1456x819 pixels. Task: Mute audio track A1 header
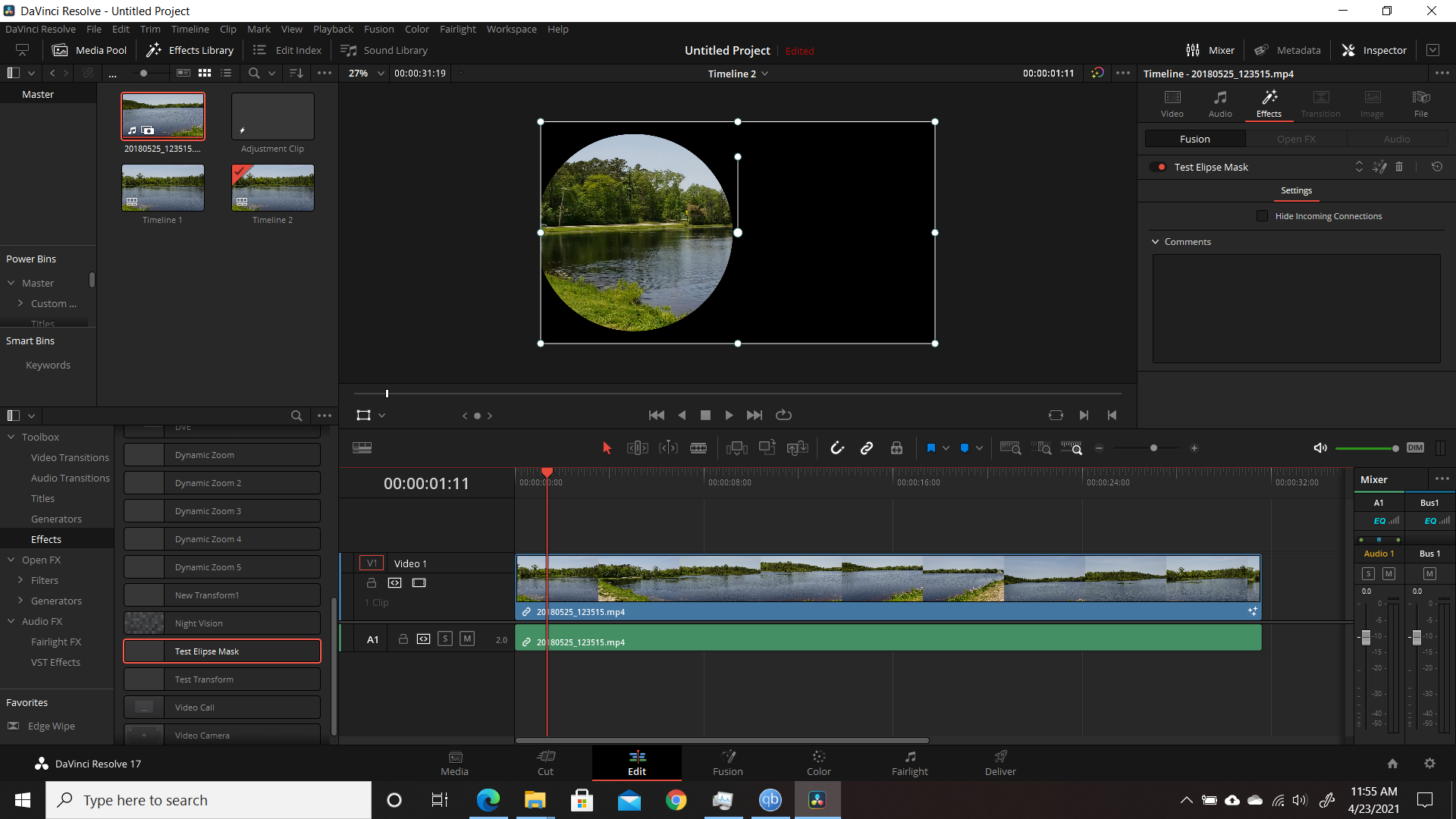pyautogui.click(x=467, y=639)
